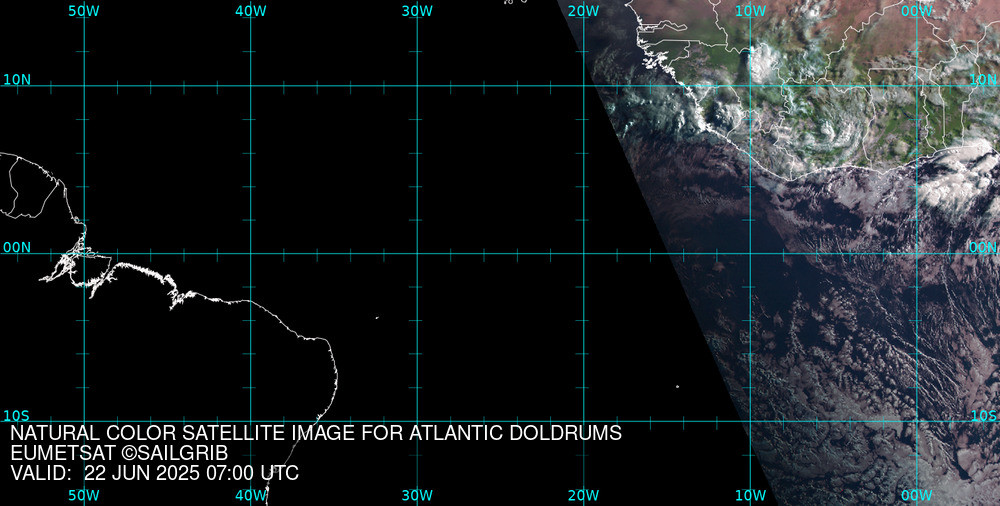
Task: Click the bottom 10W longitude label
Action: pyautogui.click(x=750, y=495)
